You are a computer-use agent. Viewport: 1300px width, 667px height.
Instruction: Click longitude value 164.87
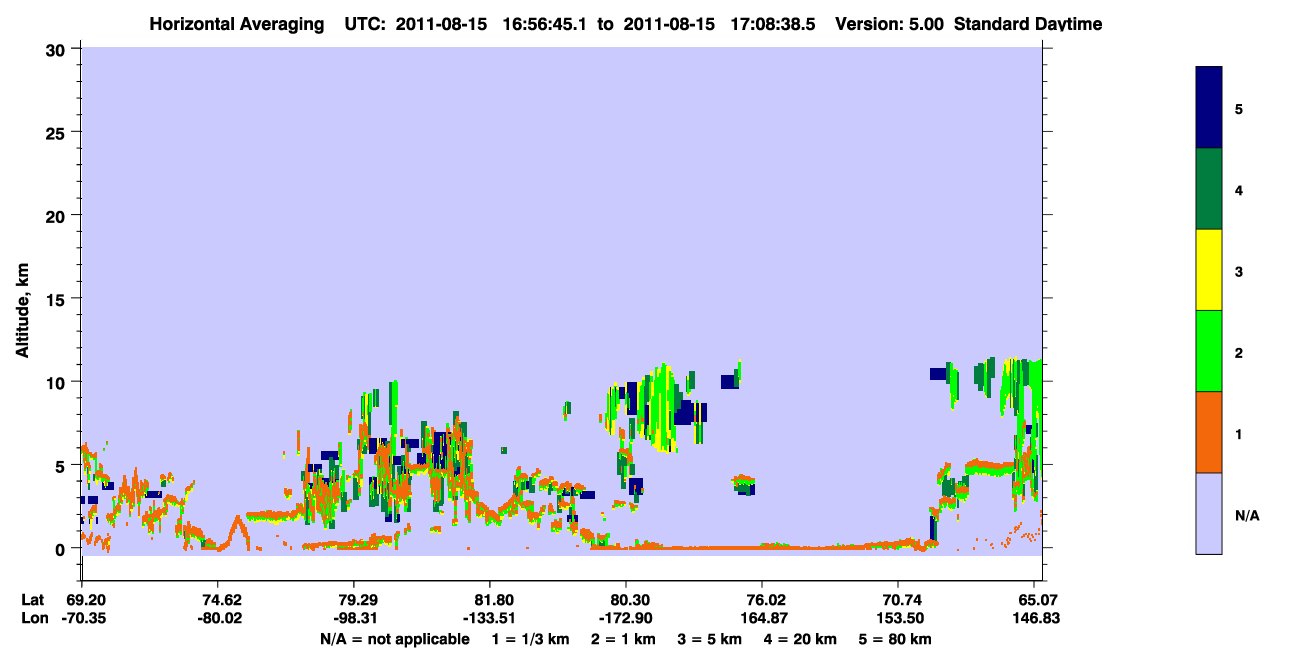pyautogui.click(x=763, y=618)
